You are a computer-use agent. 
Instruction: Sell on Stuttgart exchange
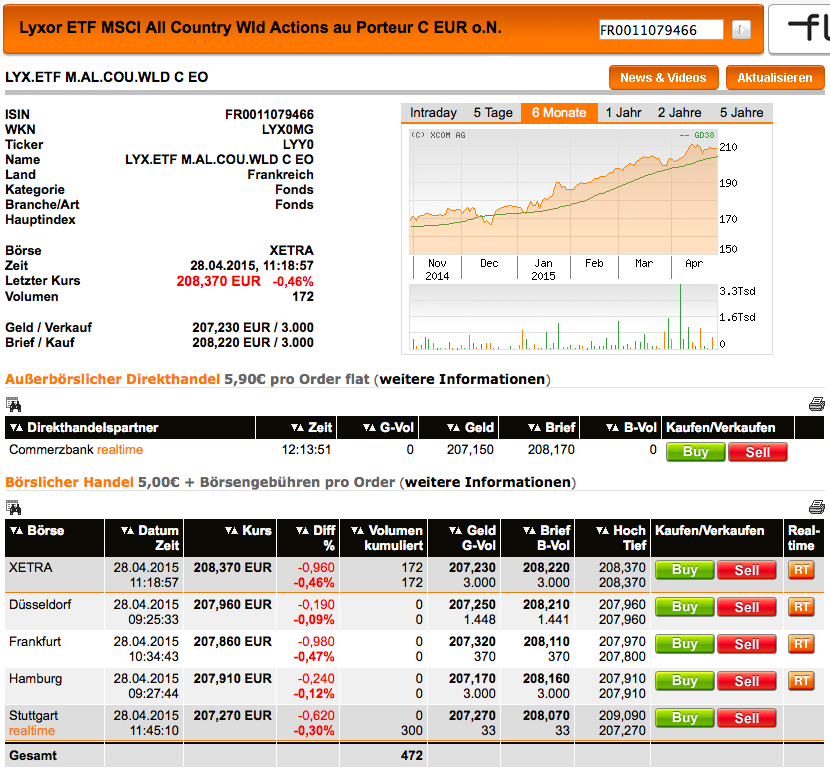coord(746,717)
